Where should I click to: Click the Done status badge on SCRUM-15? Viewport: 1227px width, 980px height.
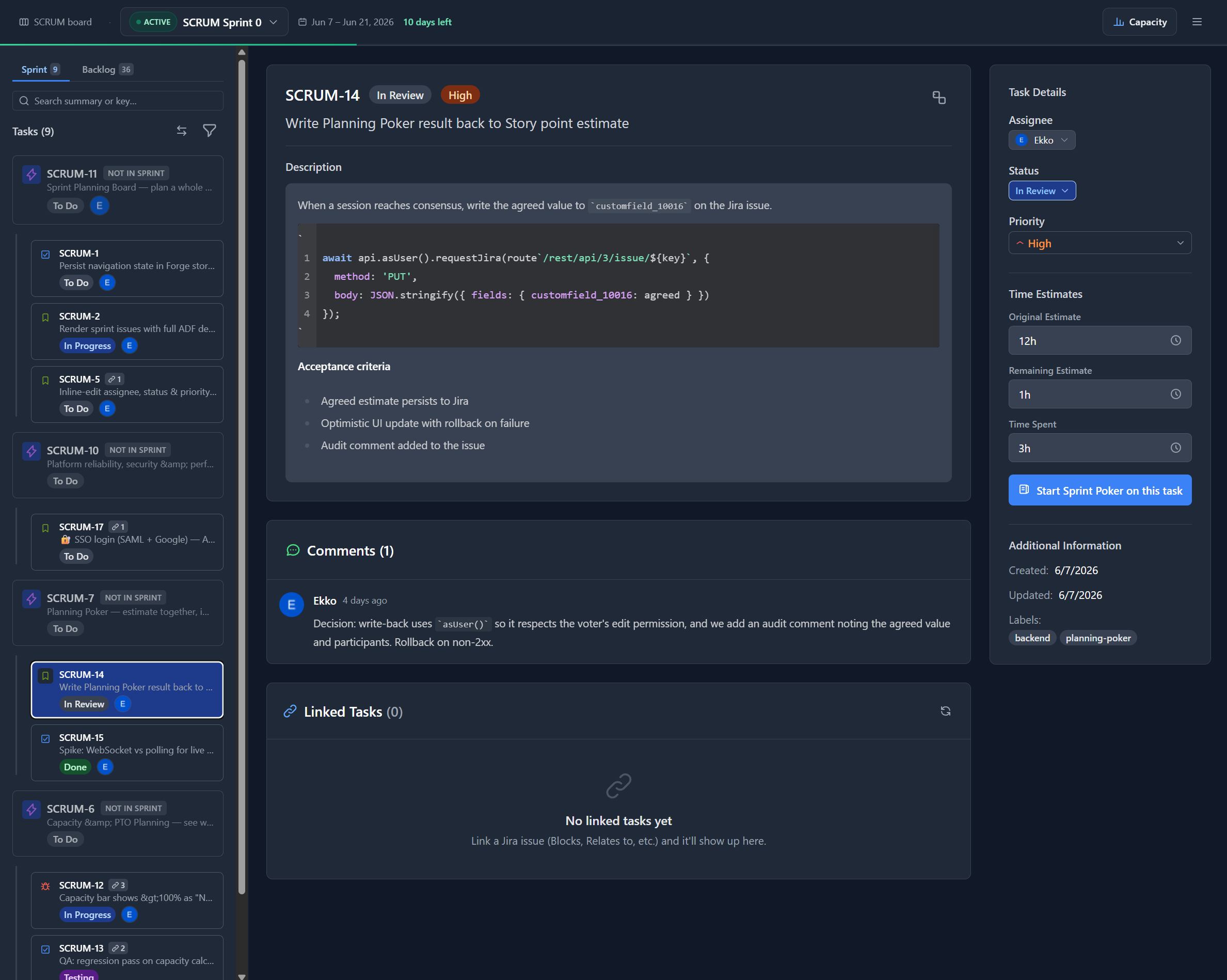pyautogui.click(x=75, y=767)
